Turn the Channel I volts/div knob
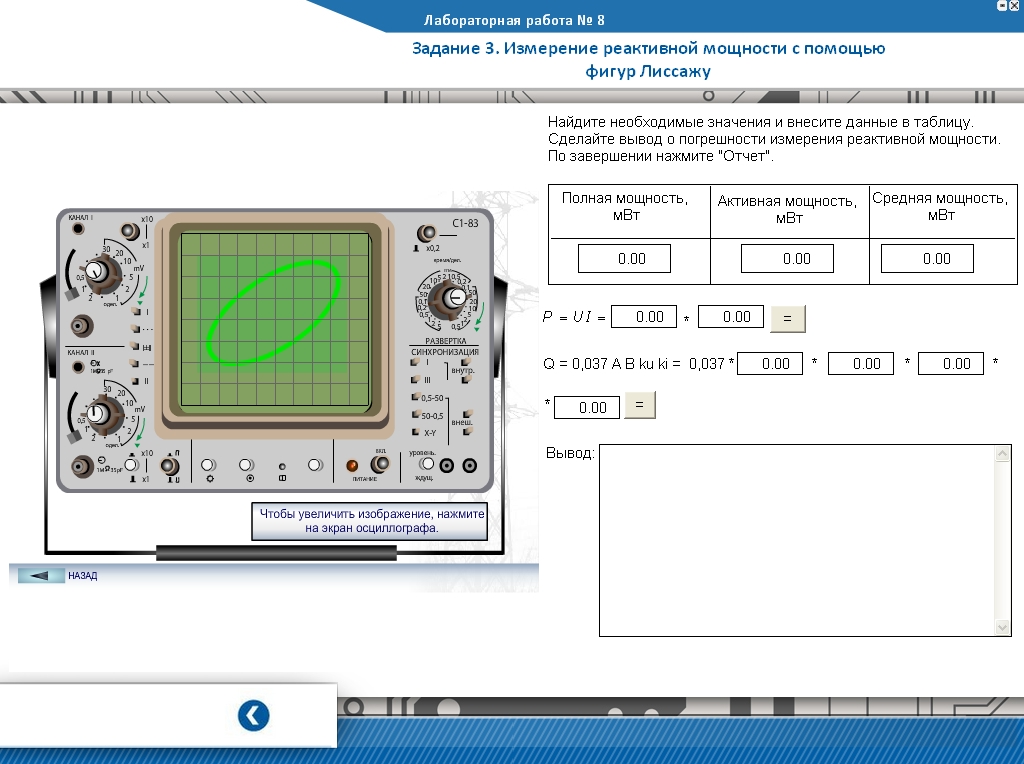 tap(95, 270)
